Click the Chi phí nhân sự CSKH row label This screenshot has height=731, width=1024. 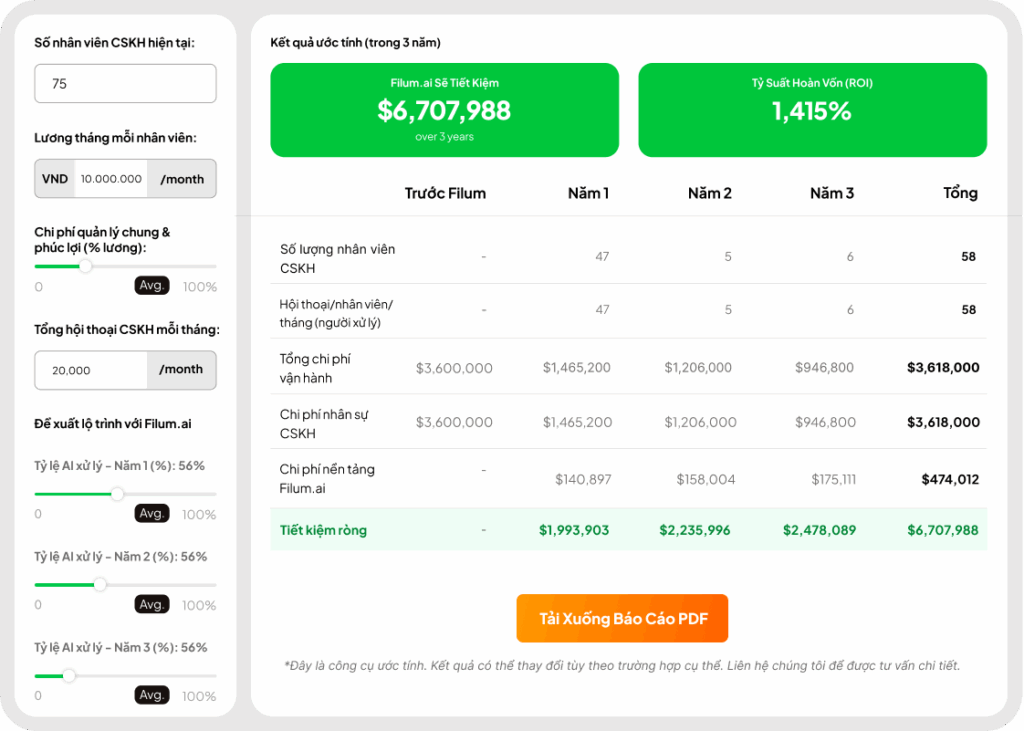(x=324, y=424)
